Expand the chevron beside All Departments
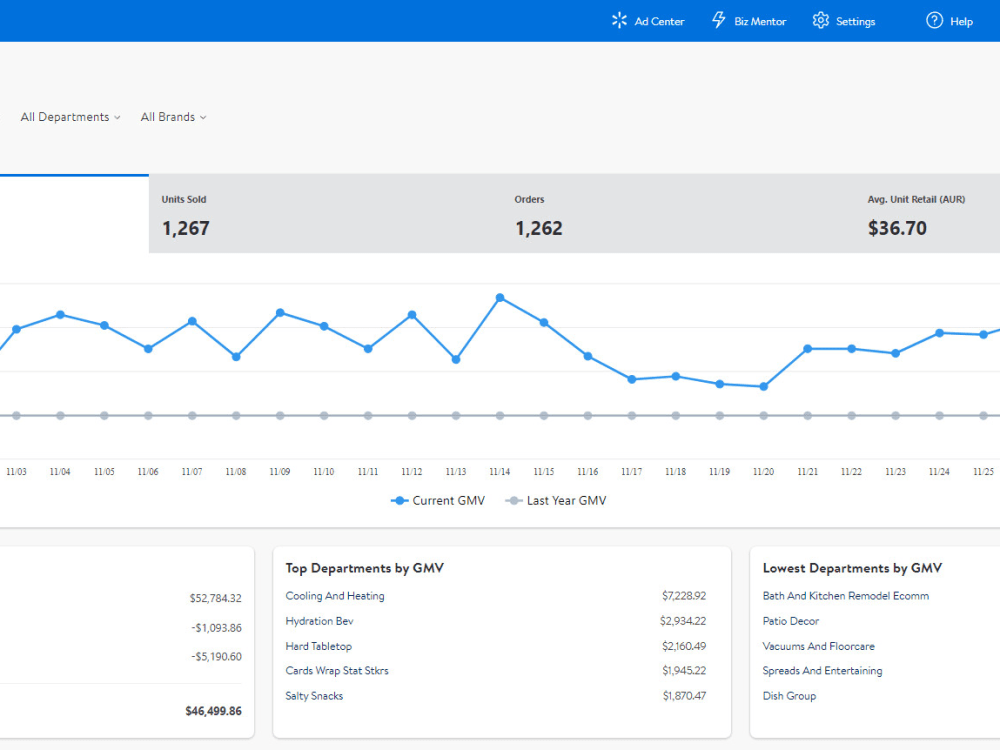 [119, 117]
